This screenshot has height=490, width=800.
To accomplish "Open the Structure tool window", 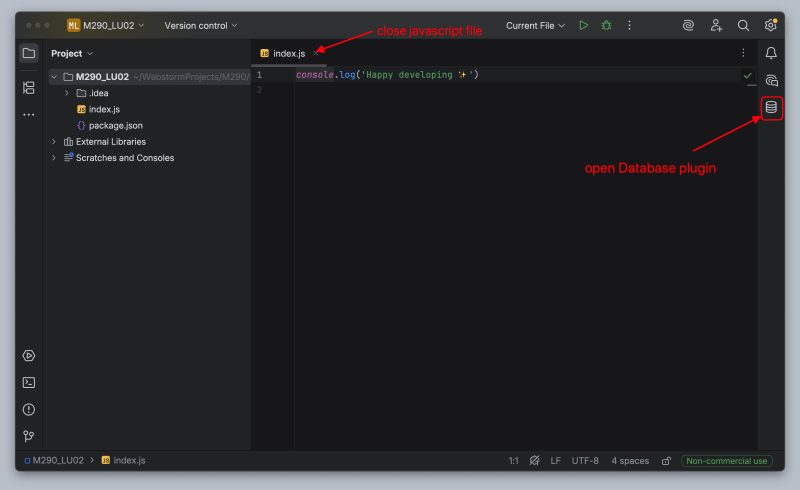I will (29, 88).
